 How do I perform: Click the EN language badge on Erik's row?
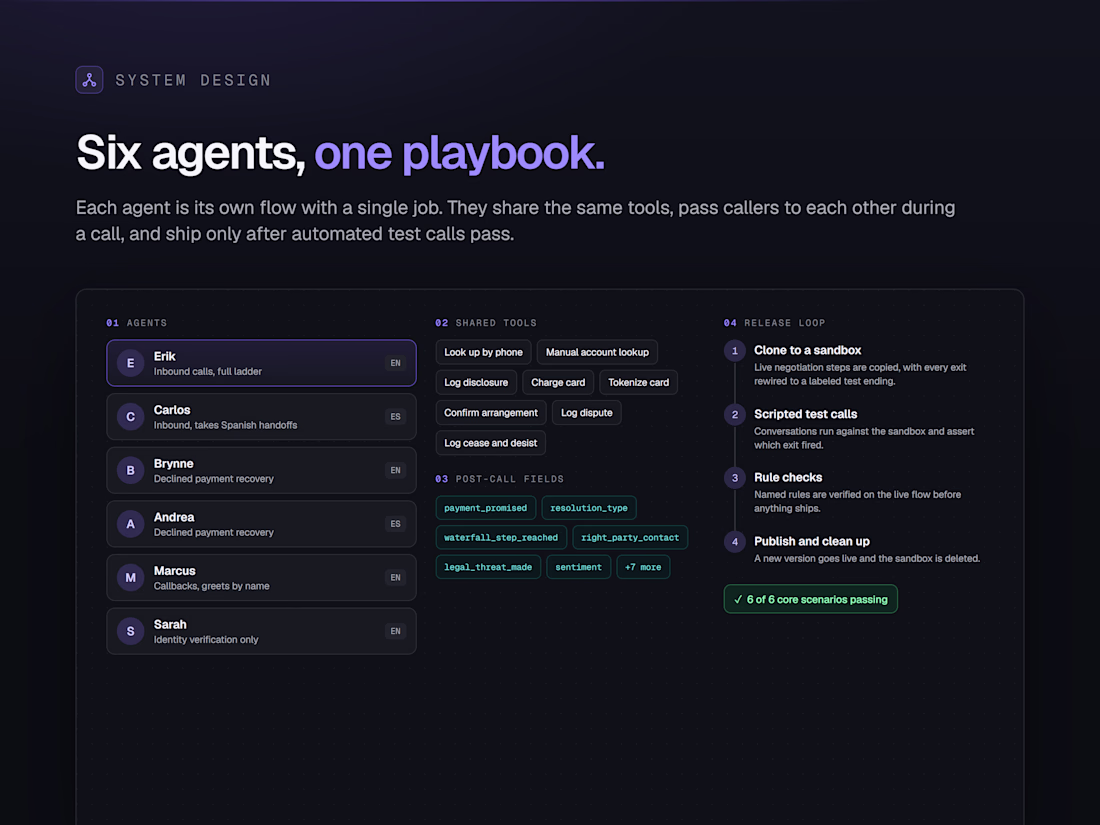[x=396, y=363]
